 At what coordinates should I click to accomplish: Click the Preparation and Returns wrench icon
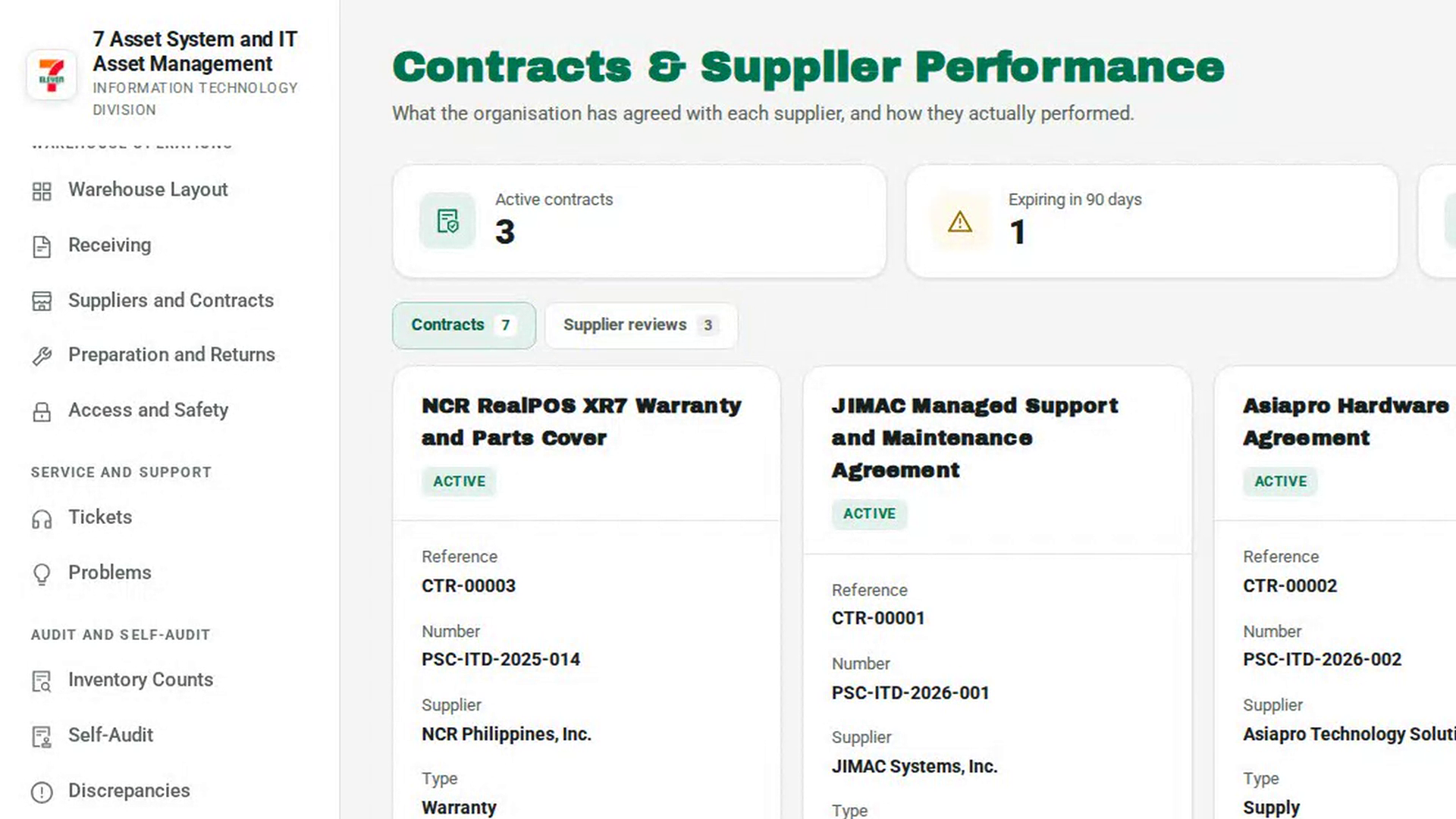pos(42,356)
